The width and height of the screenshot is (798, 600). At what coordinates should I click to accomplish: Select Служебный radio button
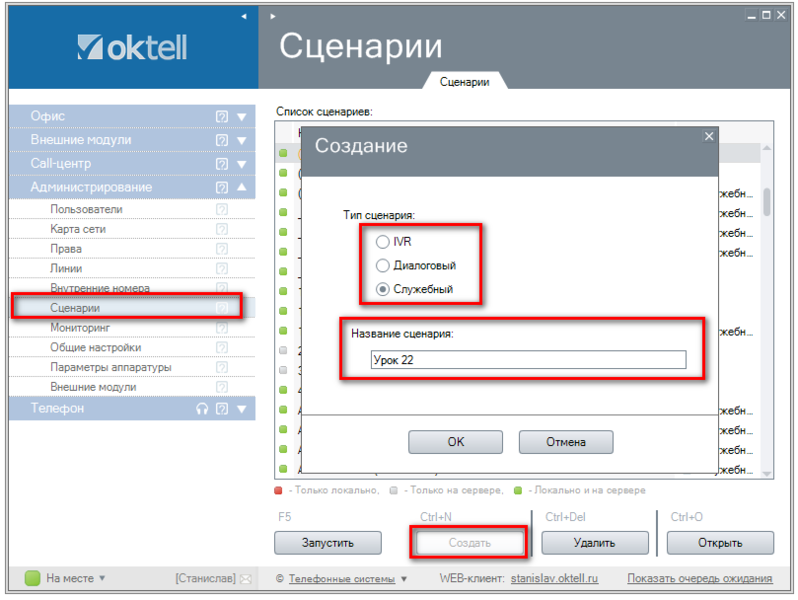pyautogui.click(x=382, y=289)
